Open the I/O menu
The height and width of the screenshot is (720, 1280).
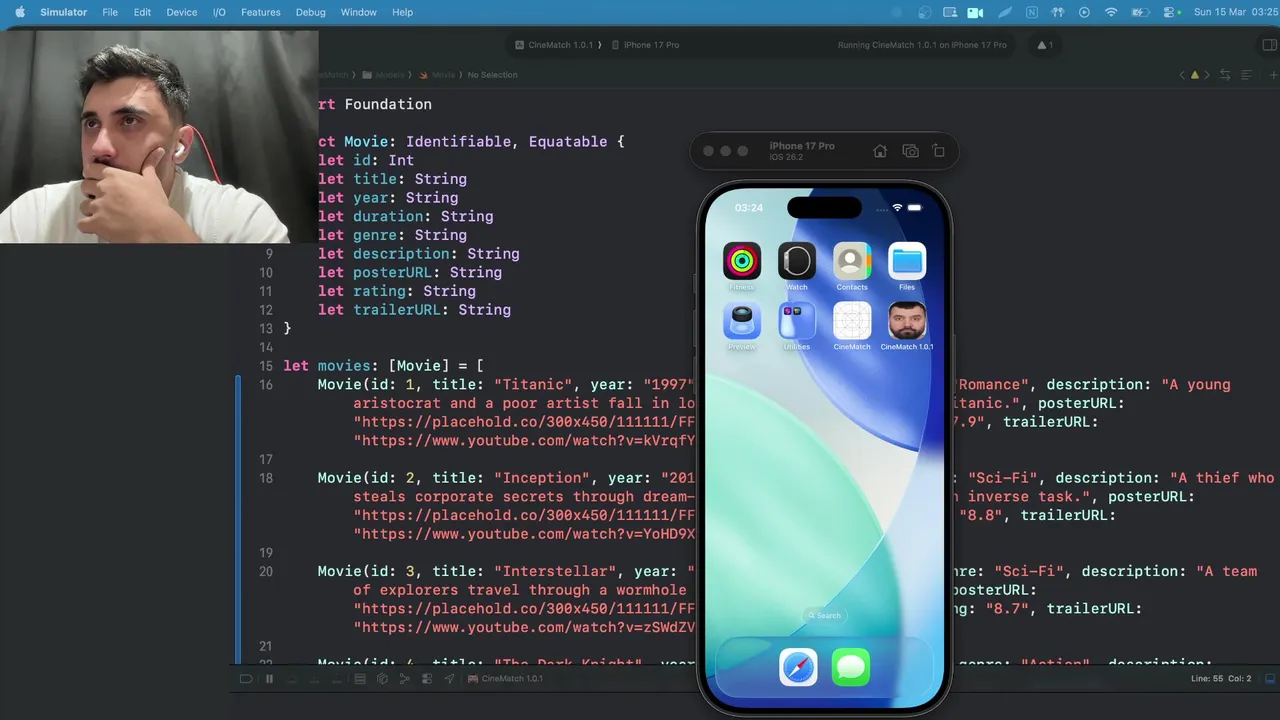coord(219,12)
